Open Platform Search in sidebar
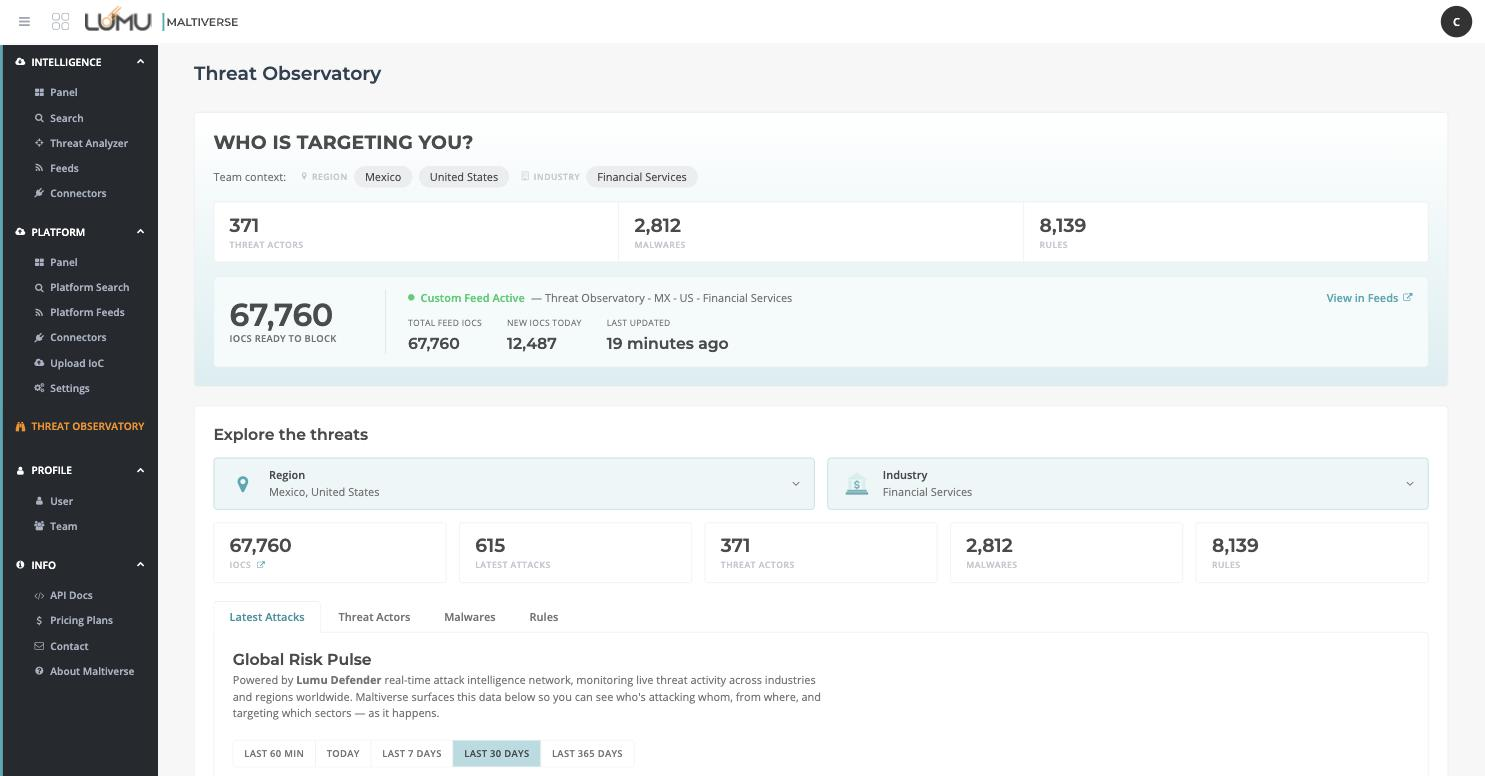 [90, 287]
